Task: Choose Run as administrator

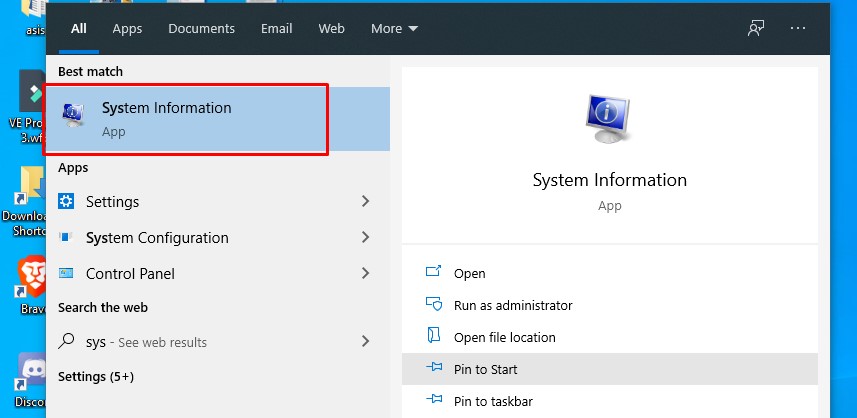Action: pos(513,305)
